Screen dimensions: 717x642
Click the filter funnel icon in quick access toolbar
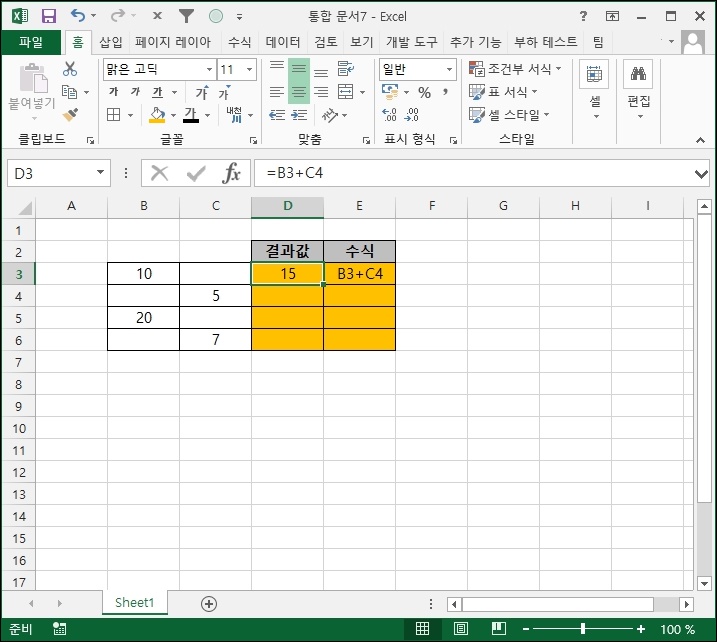[x=186, y=16]
